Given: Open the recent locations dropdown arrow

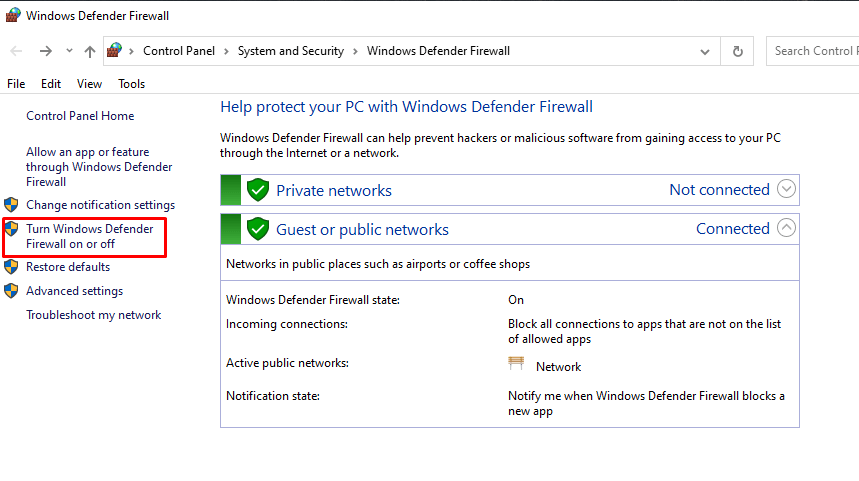Looking at the screenshot, I should pyautogui.click(x=69, y=51).
